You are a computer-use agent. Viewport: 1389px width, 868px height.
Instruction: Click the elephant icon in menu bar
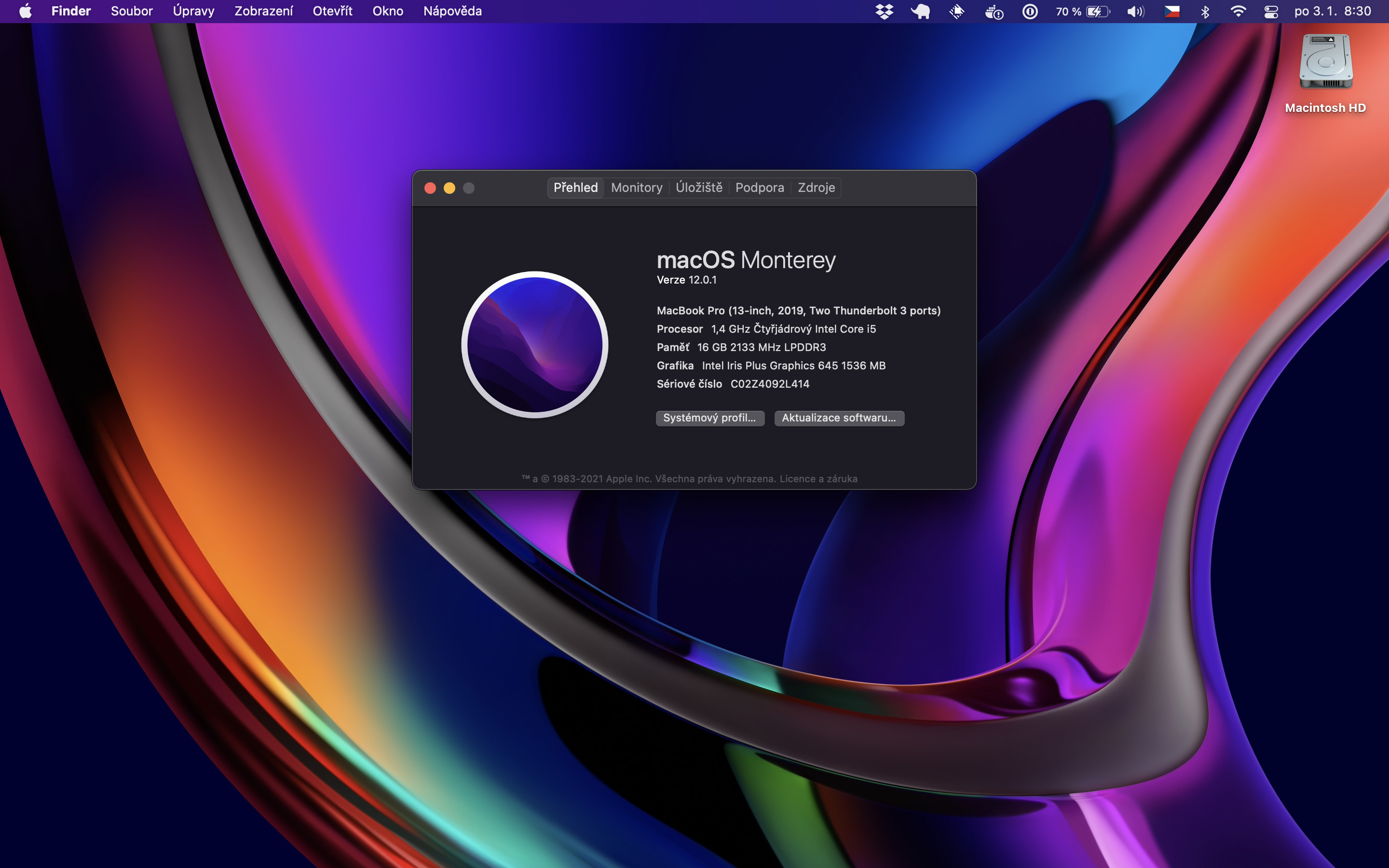(920, 12)
